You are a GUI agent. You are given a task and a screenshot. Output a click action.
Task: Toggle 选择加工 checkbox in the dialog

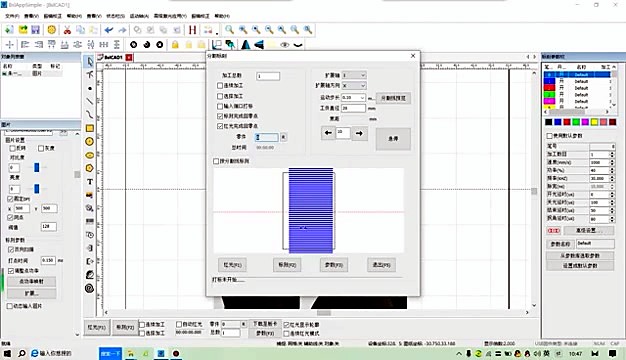tap(220, 96)
